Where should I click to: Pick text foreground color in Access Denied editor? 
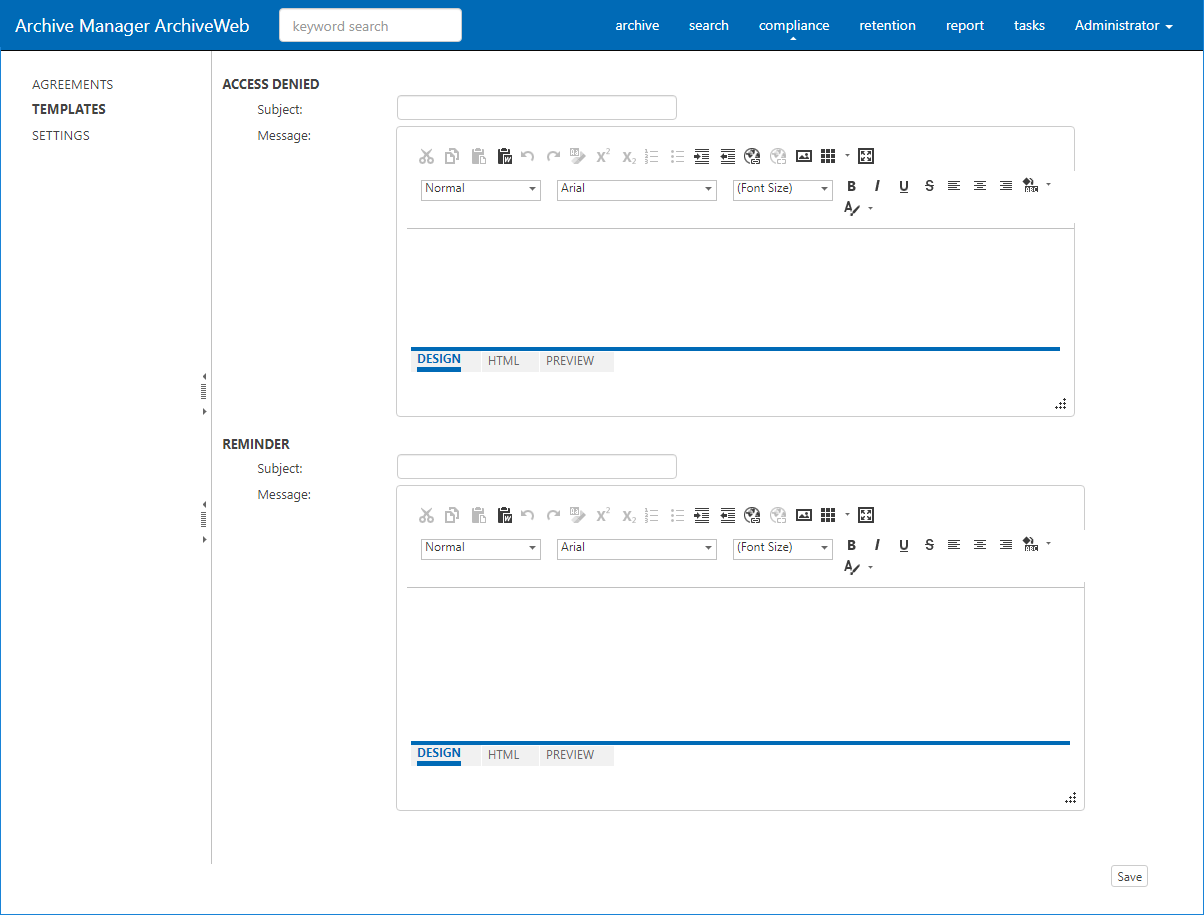[852, 209]
